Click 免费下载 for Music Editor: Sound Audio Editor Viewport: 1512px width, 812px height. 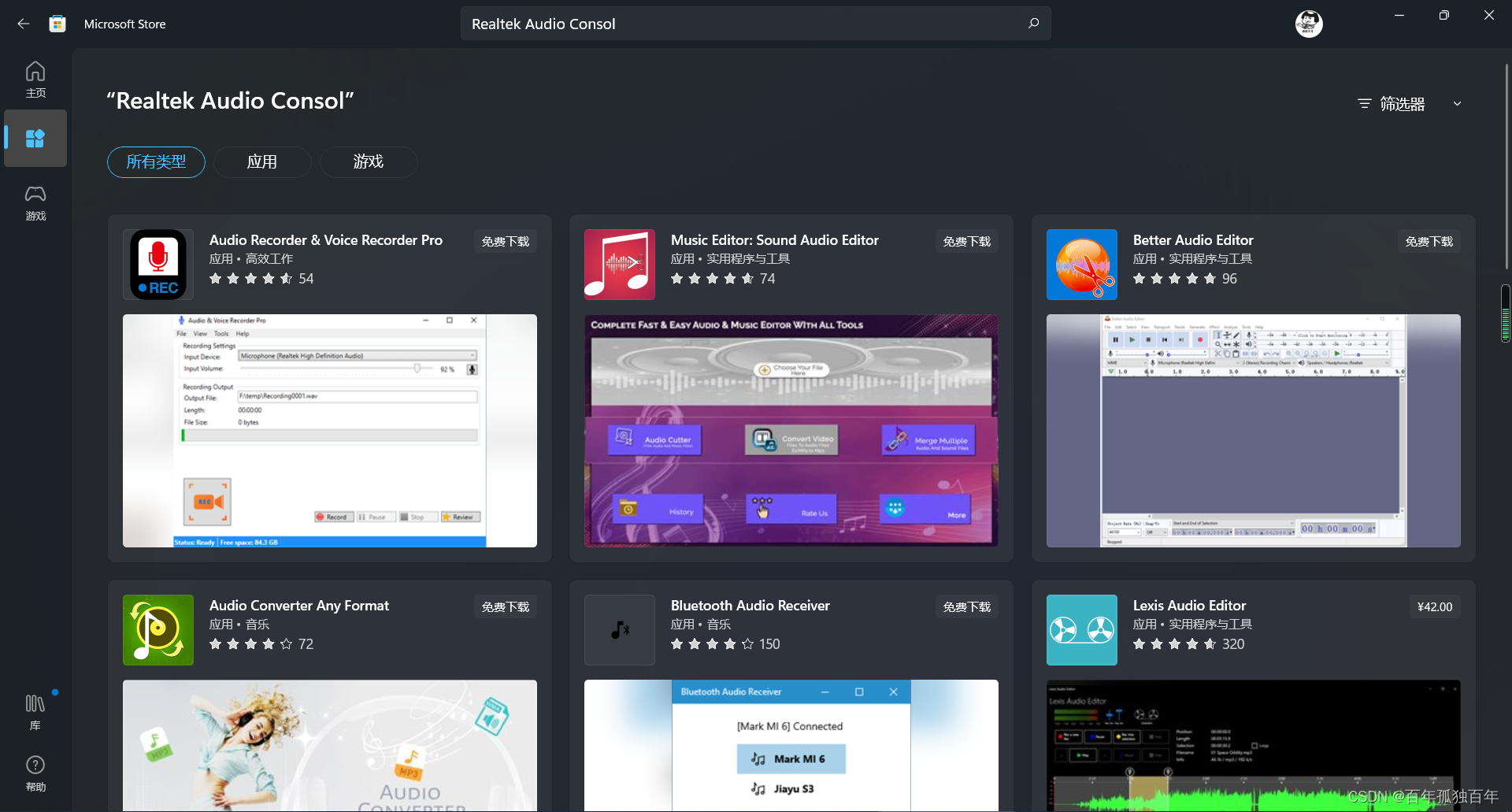click(x=967, y=242)
